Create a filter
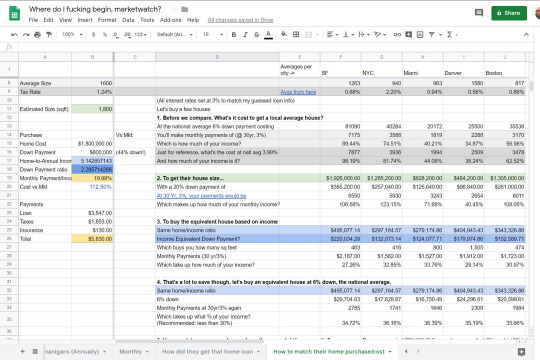Viewport: 540px width, 360px height. click(x=431, y=34)
